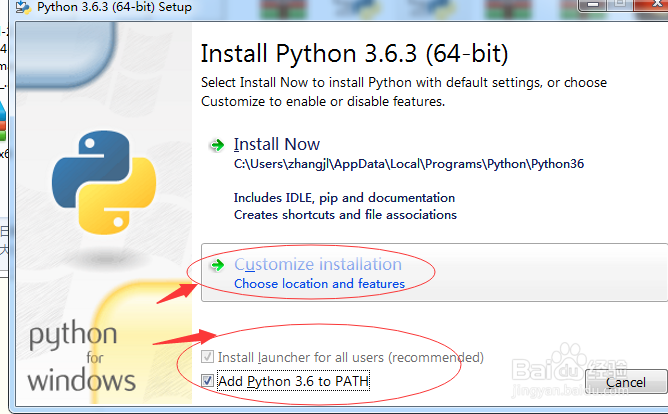The height and width of the screenshot is (414, 668).
Task: Click 'Choose location and features' text
Action: tap(319, 284)
